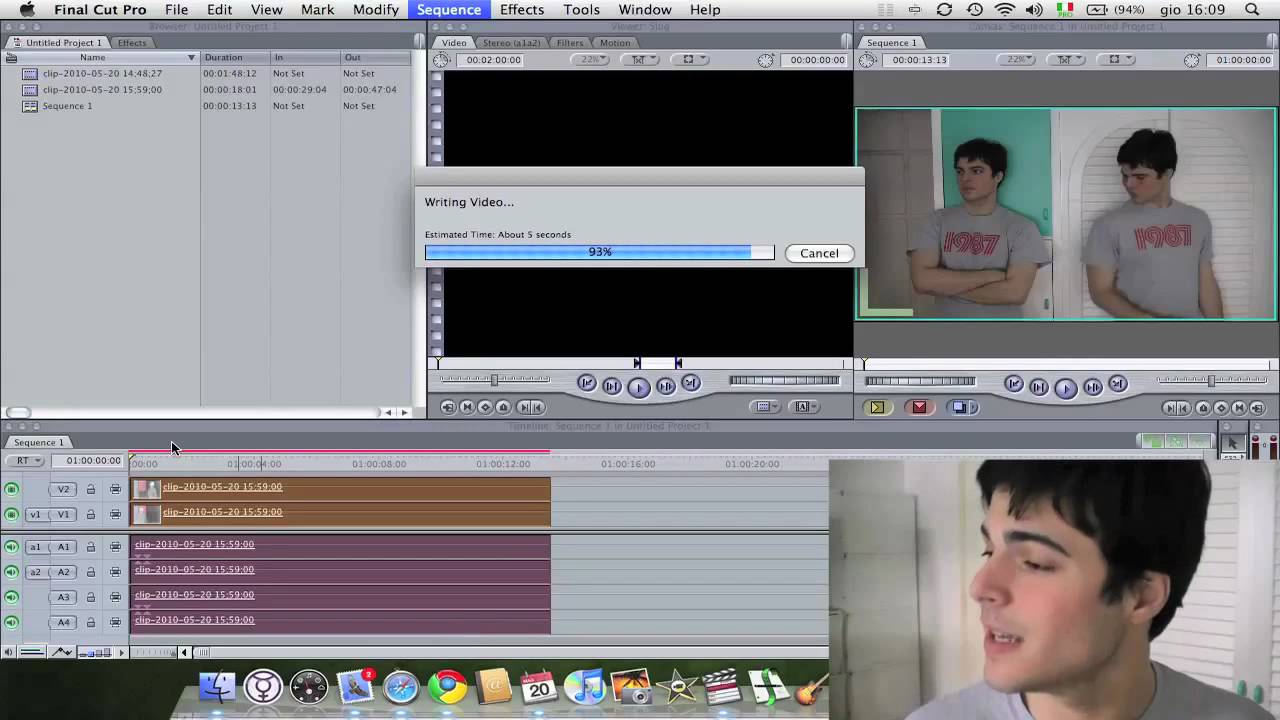Mute the A3 audio track

point(11,597)
